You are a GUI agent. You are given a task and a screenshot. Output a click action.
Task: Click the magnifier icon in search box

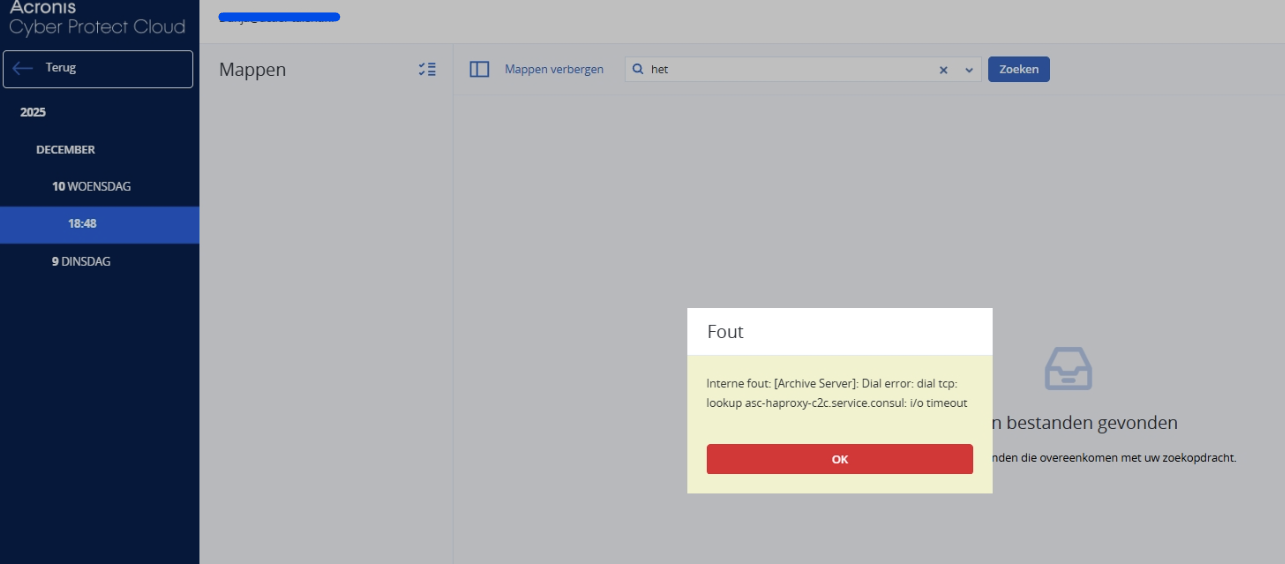[x=638, y=70]
